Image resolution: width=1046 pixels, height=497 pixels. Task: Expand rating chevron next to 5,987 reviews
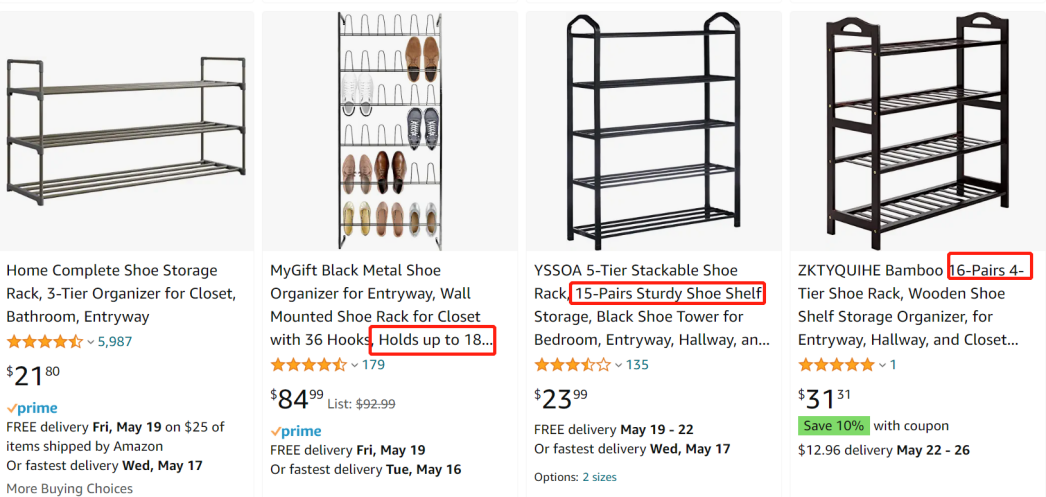(91, 342)
